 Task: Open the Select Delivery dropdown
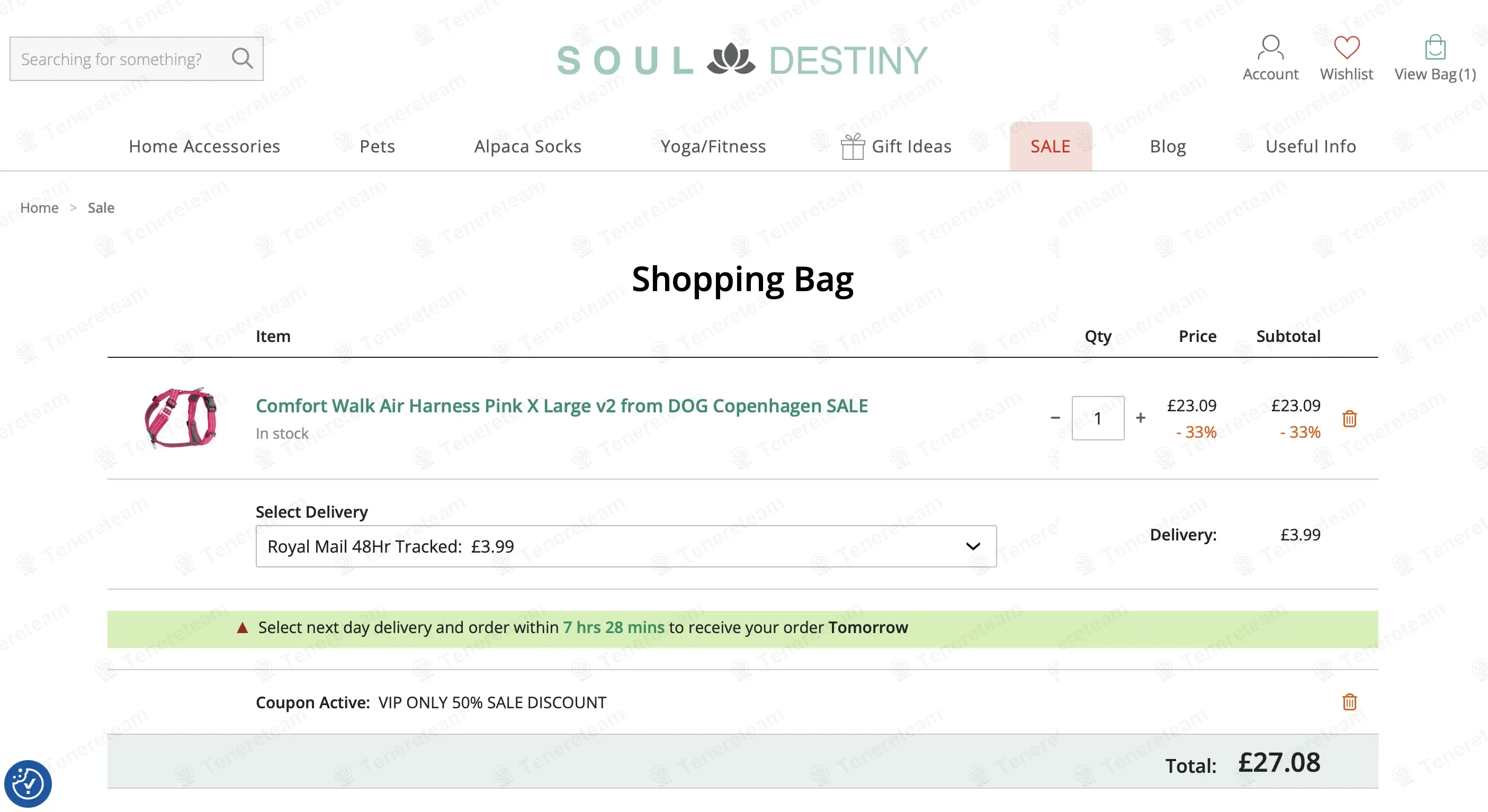click(625, 546)
